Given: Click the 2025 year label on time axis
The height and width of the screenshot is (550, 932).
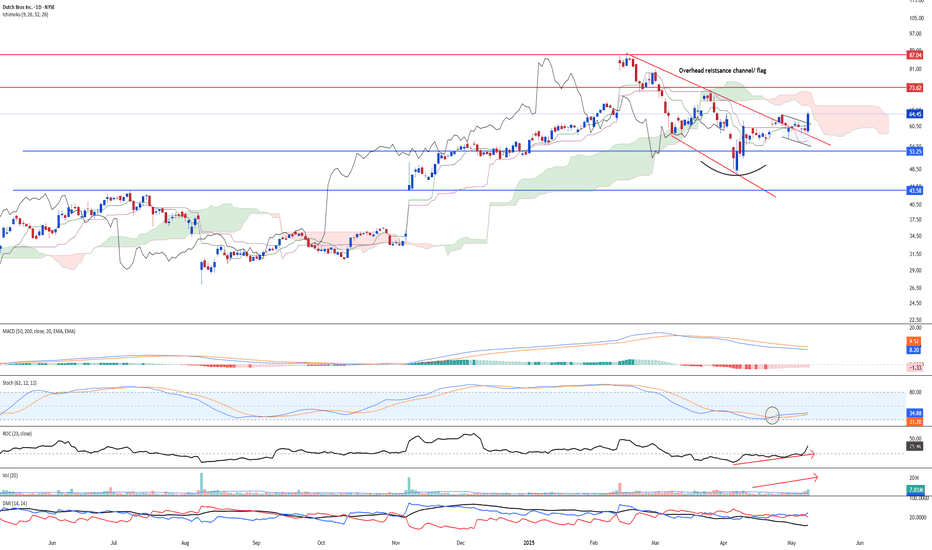Looking at the screenshot, I should pyautogui.click(x=530, y=543).
